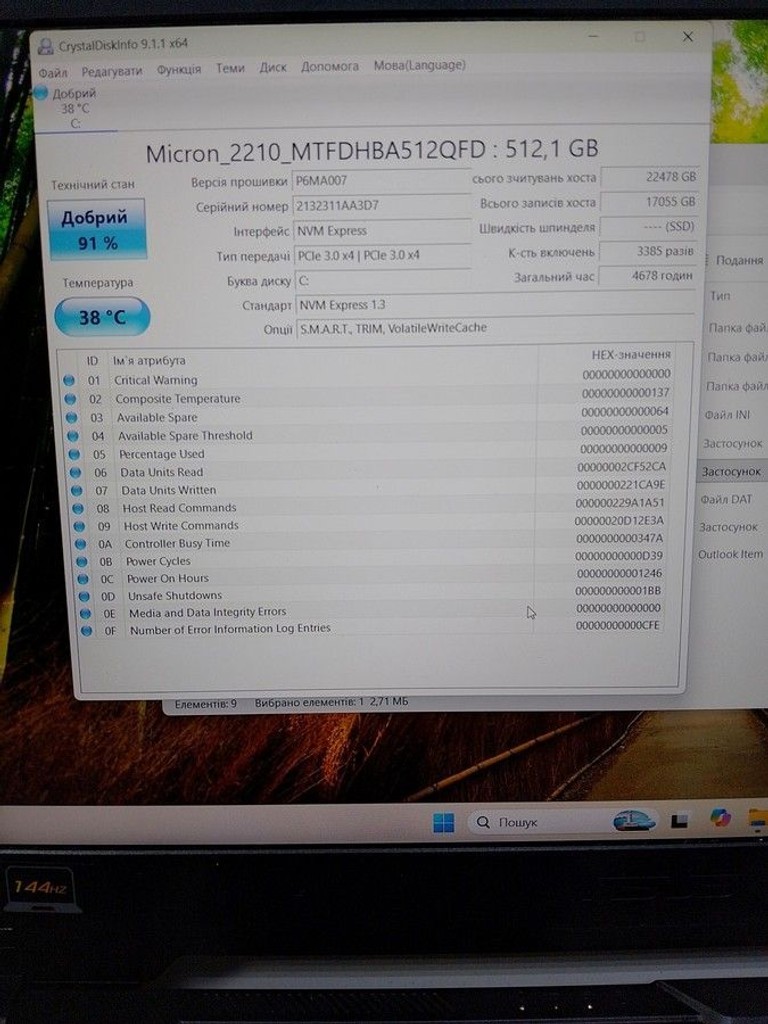Screen dimensions: 768x1024
Task: Click total host reads value 22478 GB
Action: click(x=650, y=177)
